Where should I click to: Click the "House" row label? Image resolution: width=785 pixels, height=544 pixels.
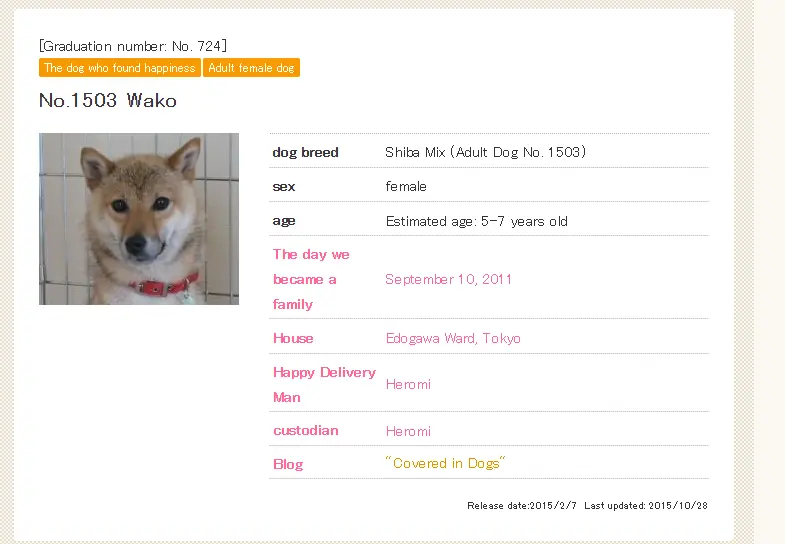pyautogui.click(x=293, y=339)
